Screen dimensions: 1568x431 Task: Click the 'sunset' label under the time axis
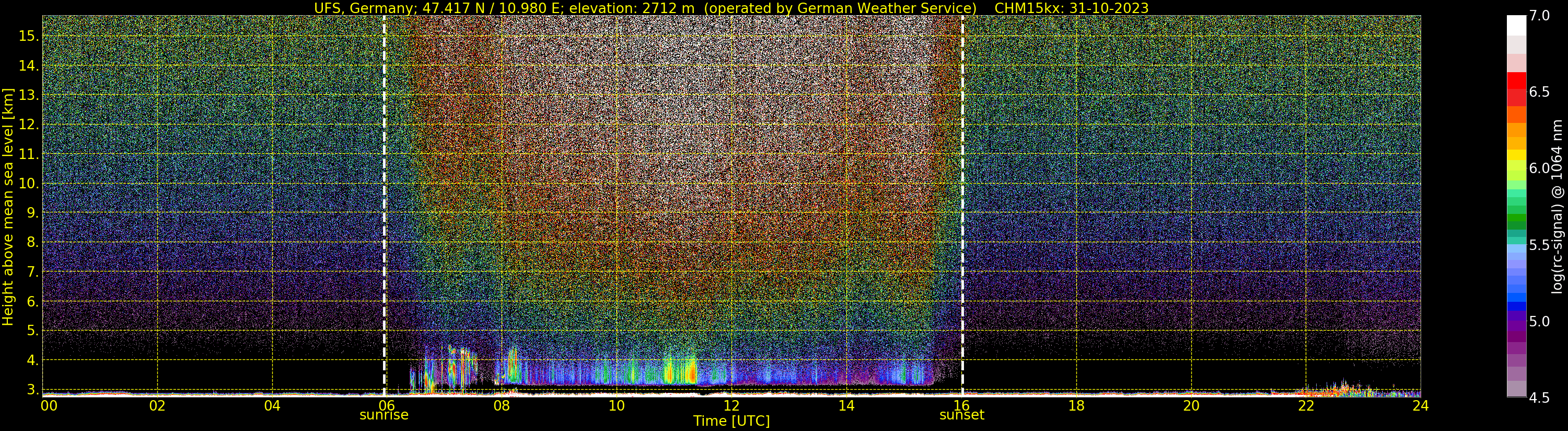pos(962,415)
